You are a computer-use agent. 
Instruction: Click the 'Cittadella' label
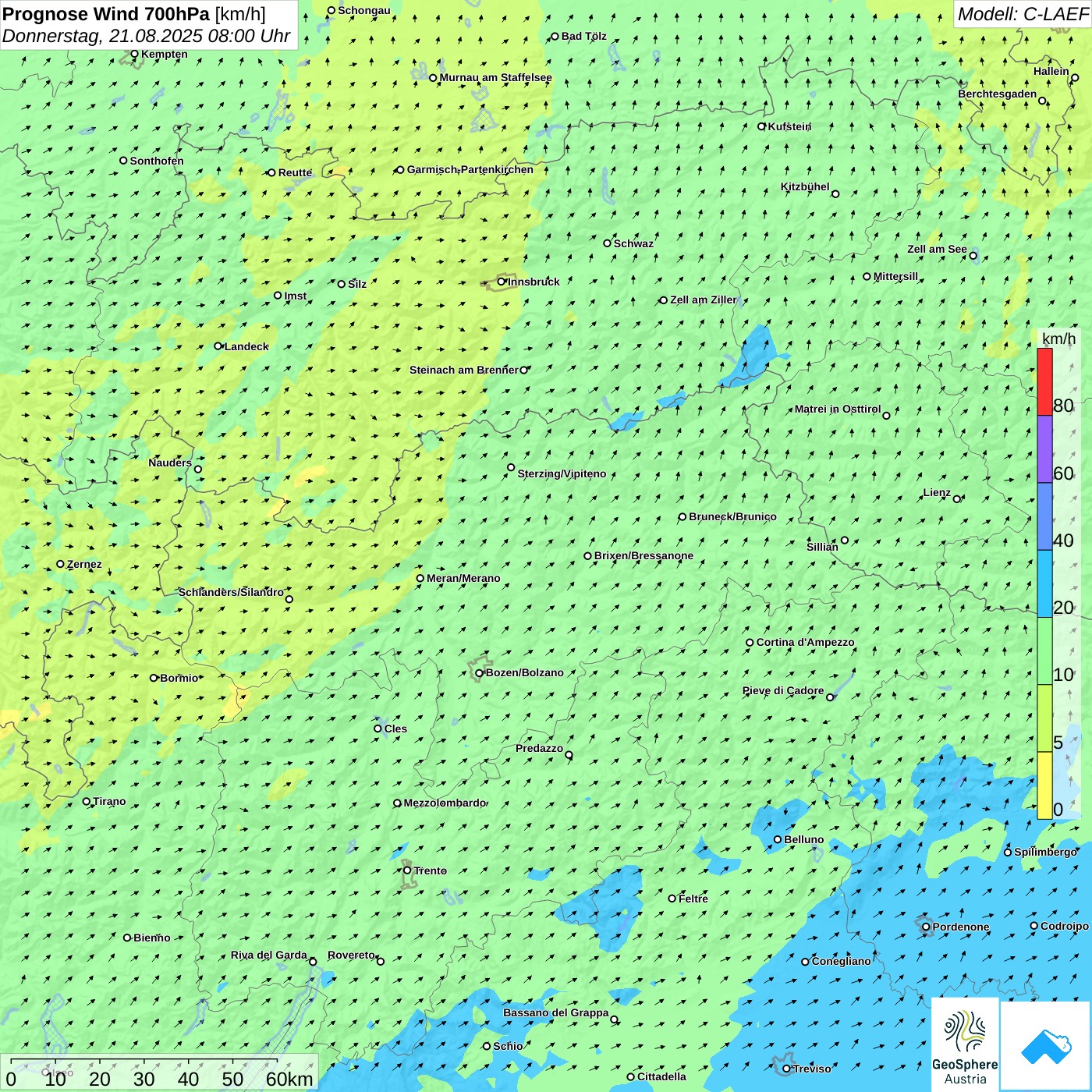point(661,1076)
